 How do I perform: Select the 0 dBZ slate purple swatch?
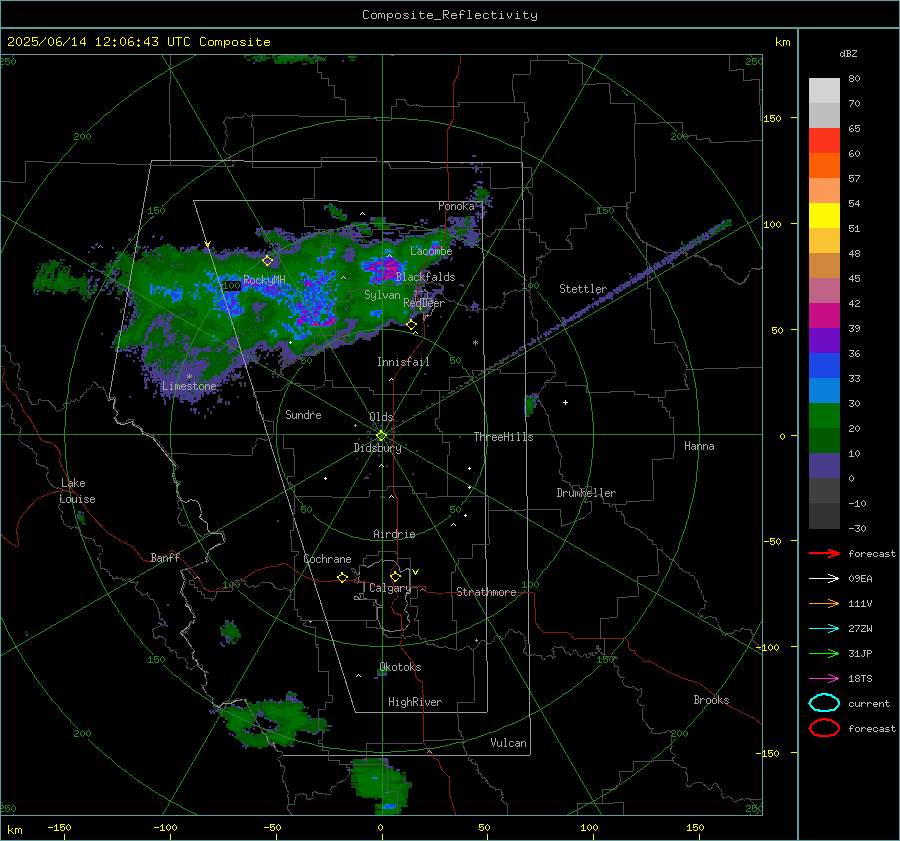824,466
